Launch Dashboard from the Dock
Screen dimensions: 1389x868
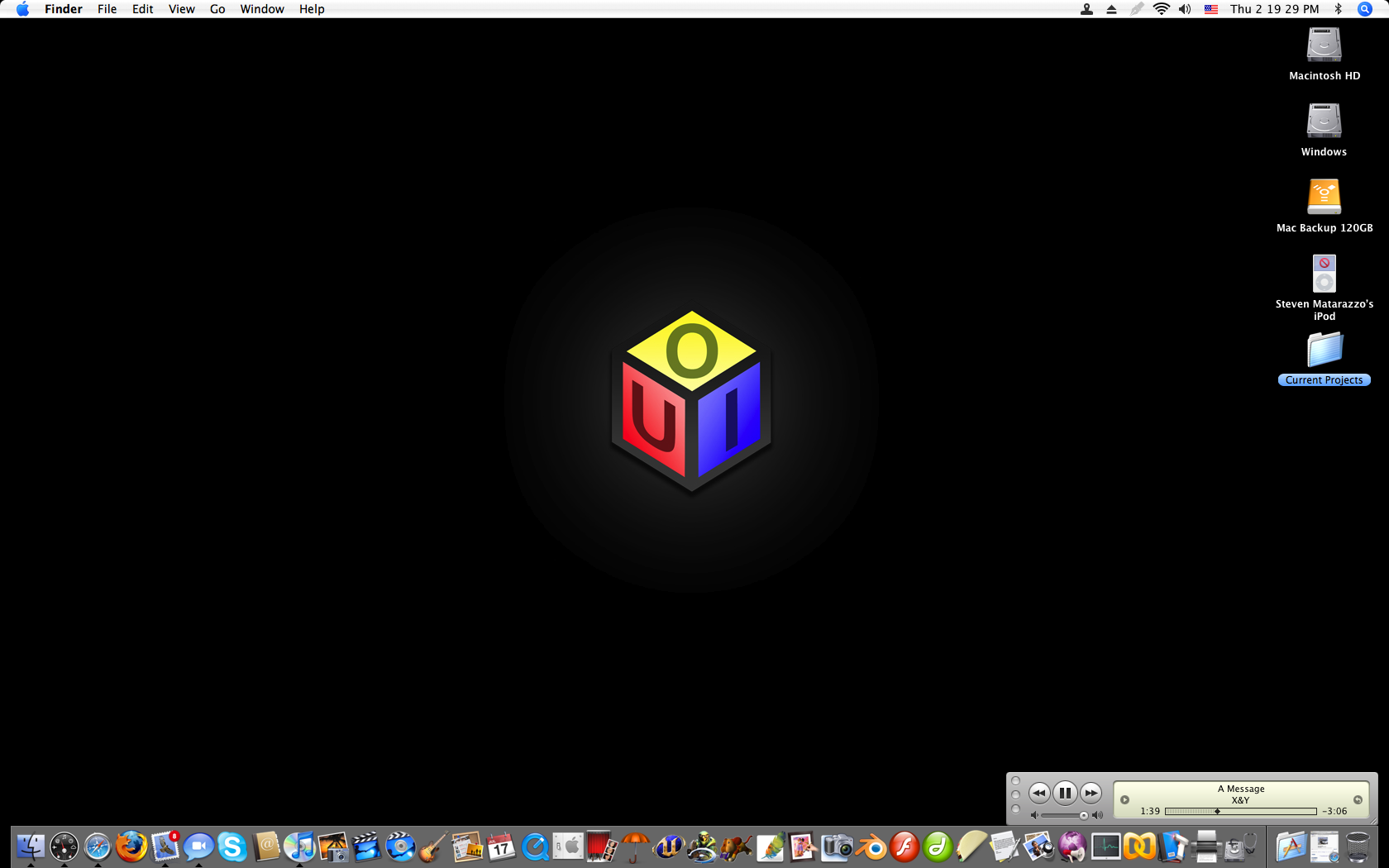click(64, 847)
